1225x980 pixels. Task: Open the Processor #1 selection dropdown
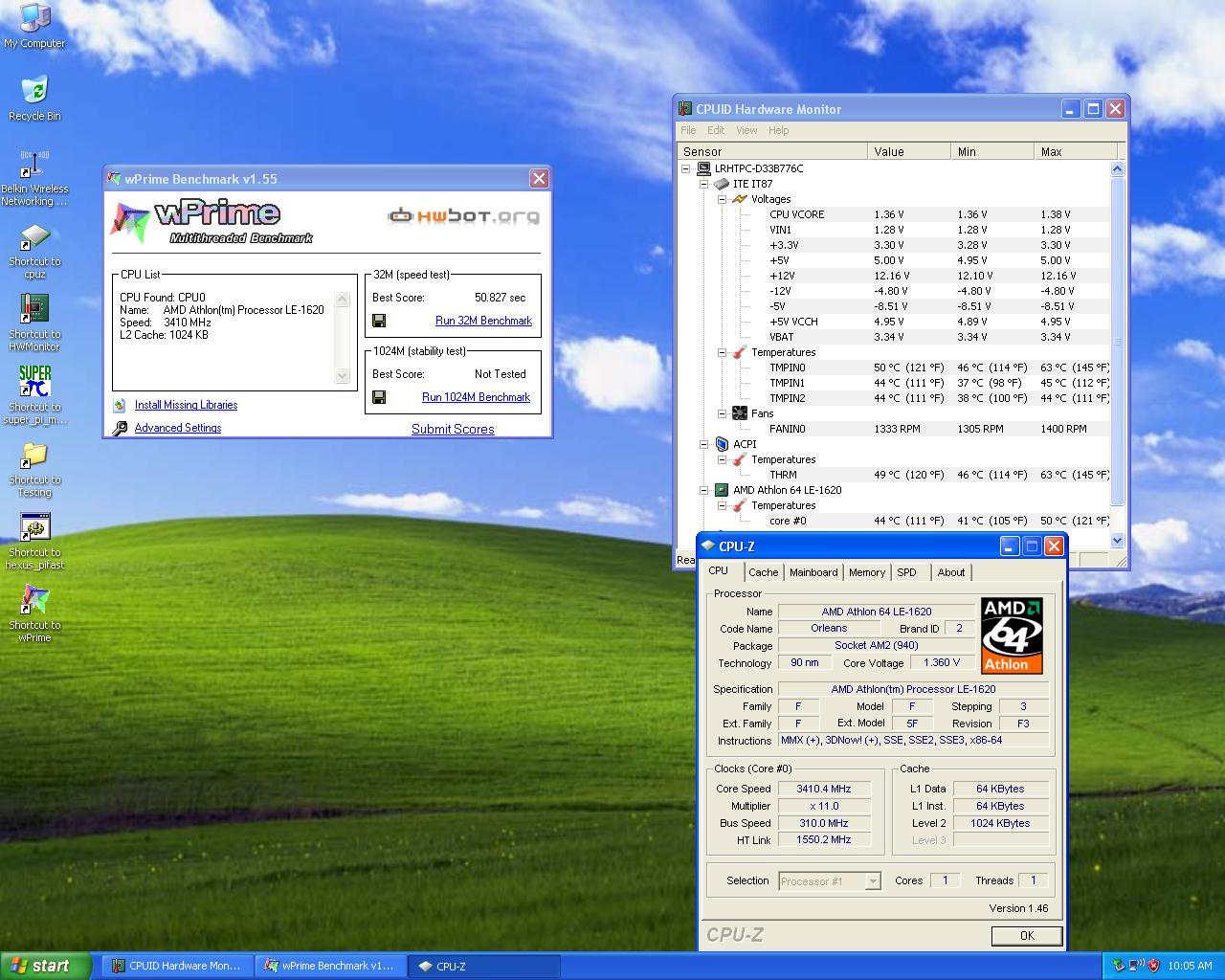(x=872, y=881)
